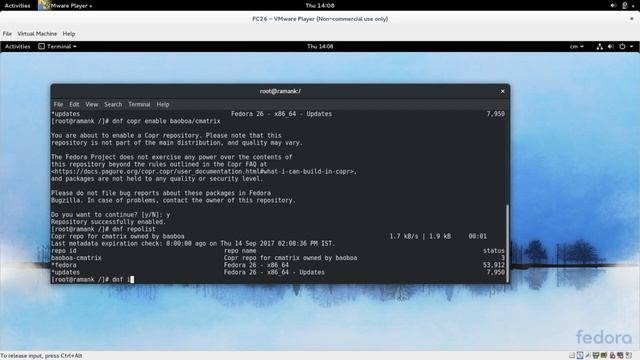The height and width of the screenshot is (360, 640).
Task: Open the terminal Search menu
Action: [113, 104]
